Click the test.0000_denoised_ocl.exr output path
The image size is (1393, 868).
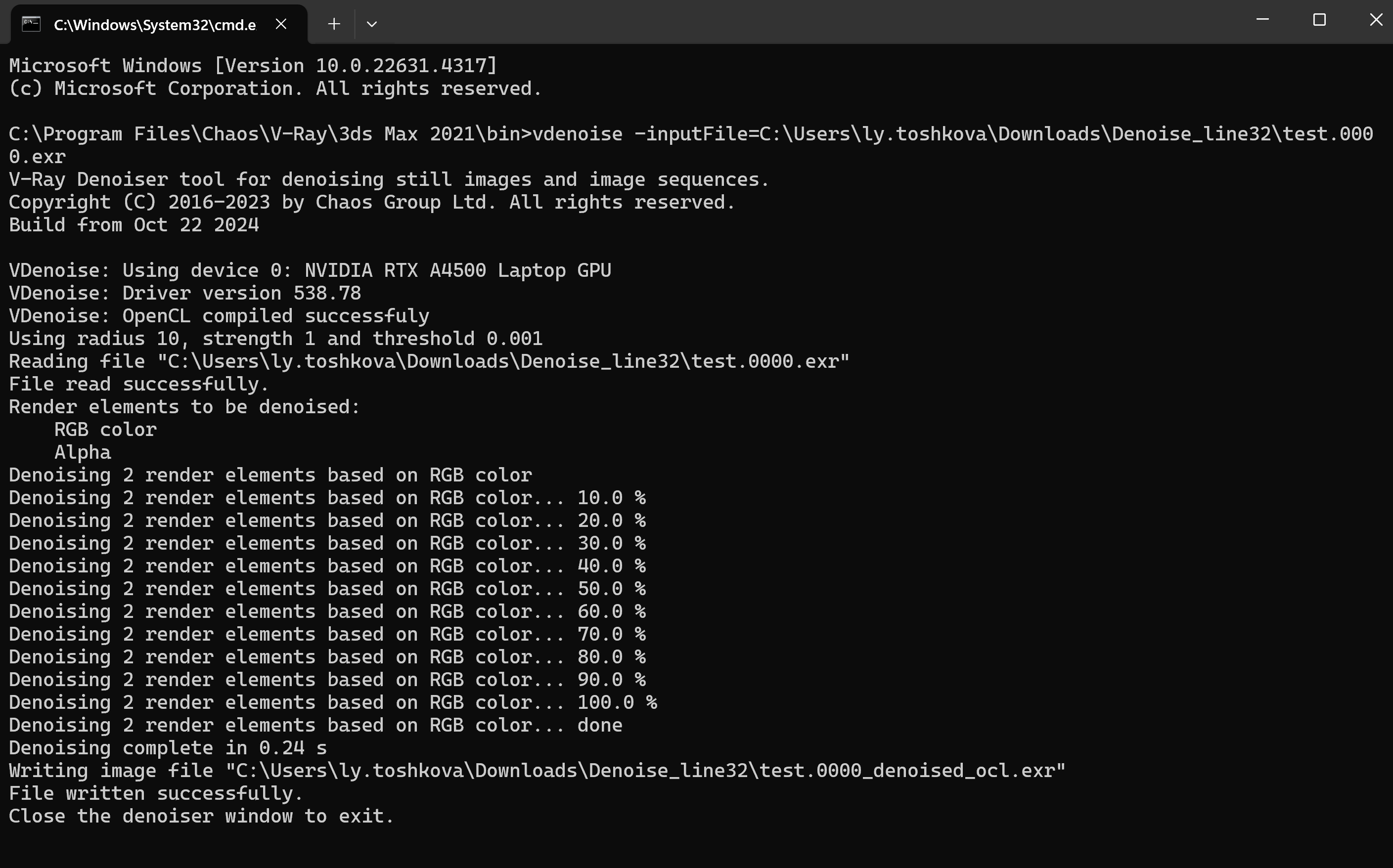pyautogui.click(x=645, y=771)
